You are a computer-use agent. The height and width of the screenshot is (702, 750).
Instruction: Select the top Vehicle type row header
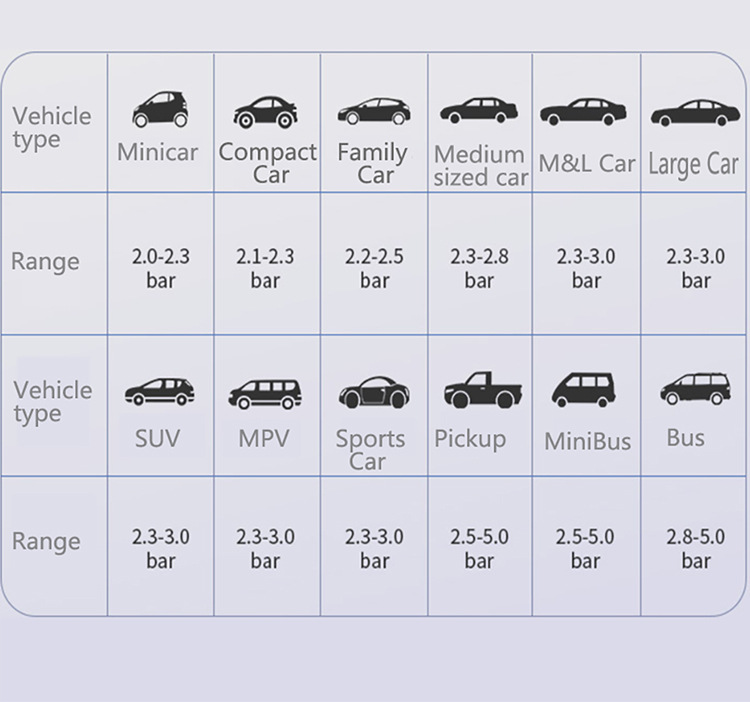click(51, 128)
